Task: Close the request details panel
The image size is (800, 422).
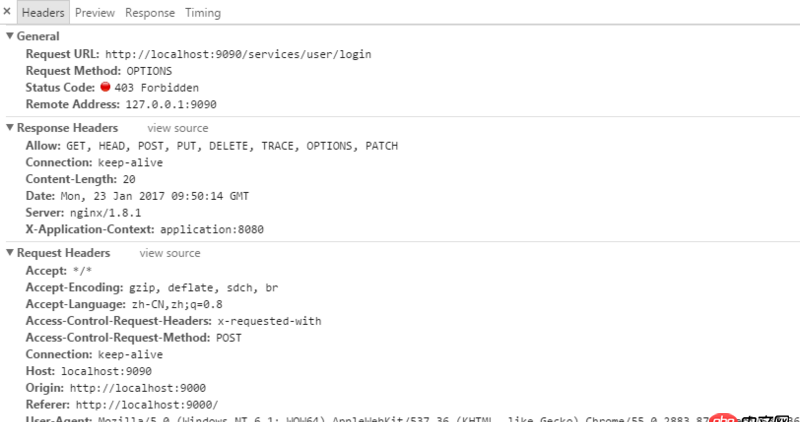Action: coord(7,12)
